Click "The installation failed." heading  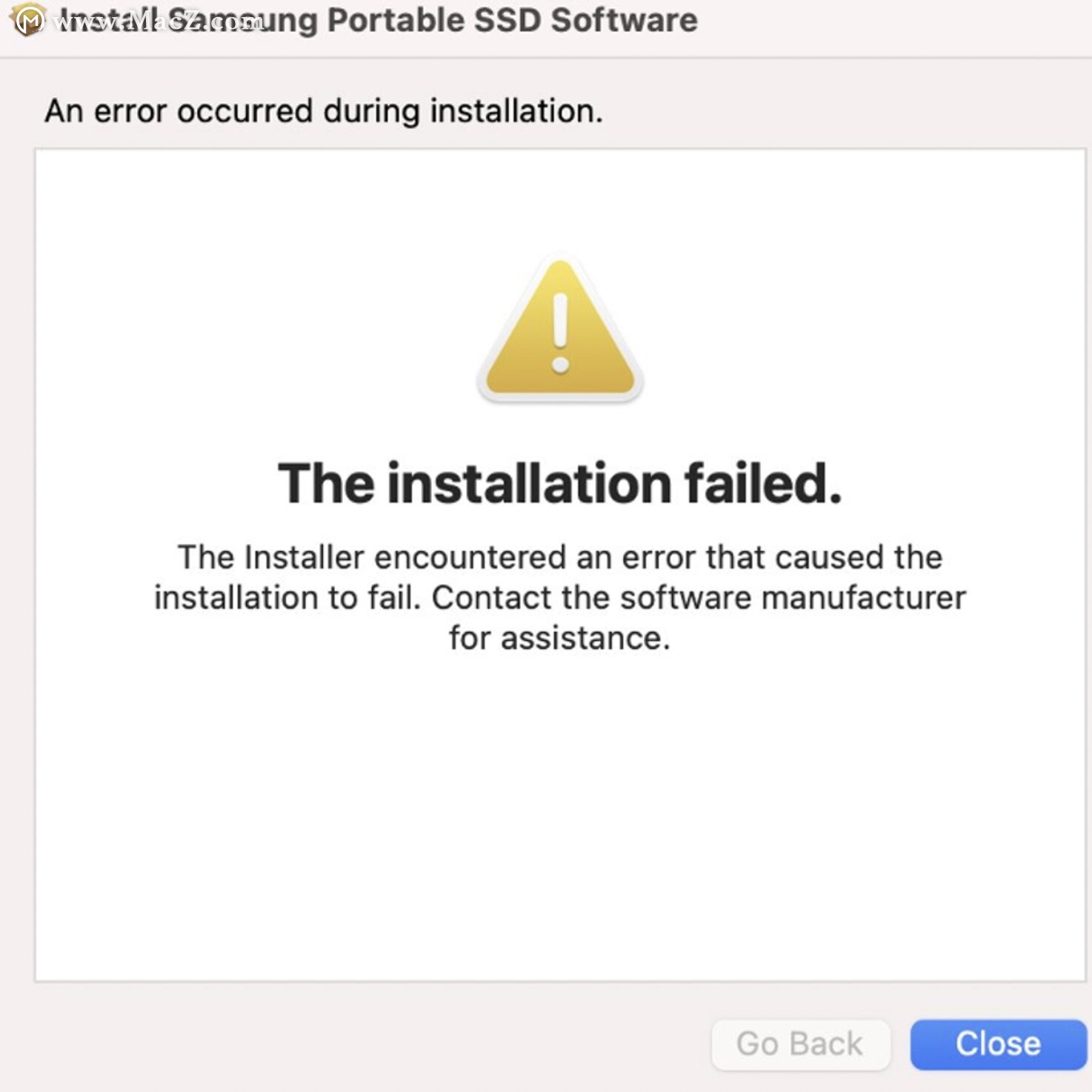coord(560,483)
